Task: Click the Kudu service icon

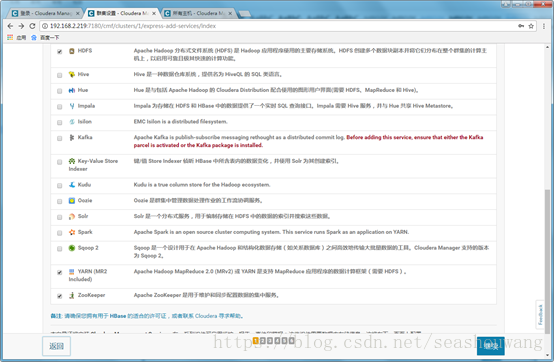Action: (72, 185)
